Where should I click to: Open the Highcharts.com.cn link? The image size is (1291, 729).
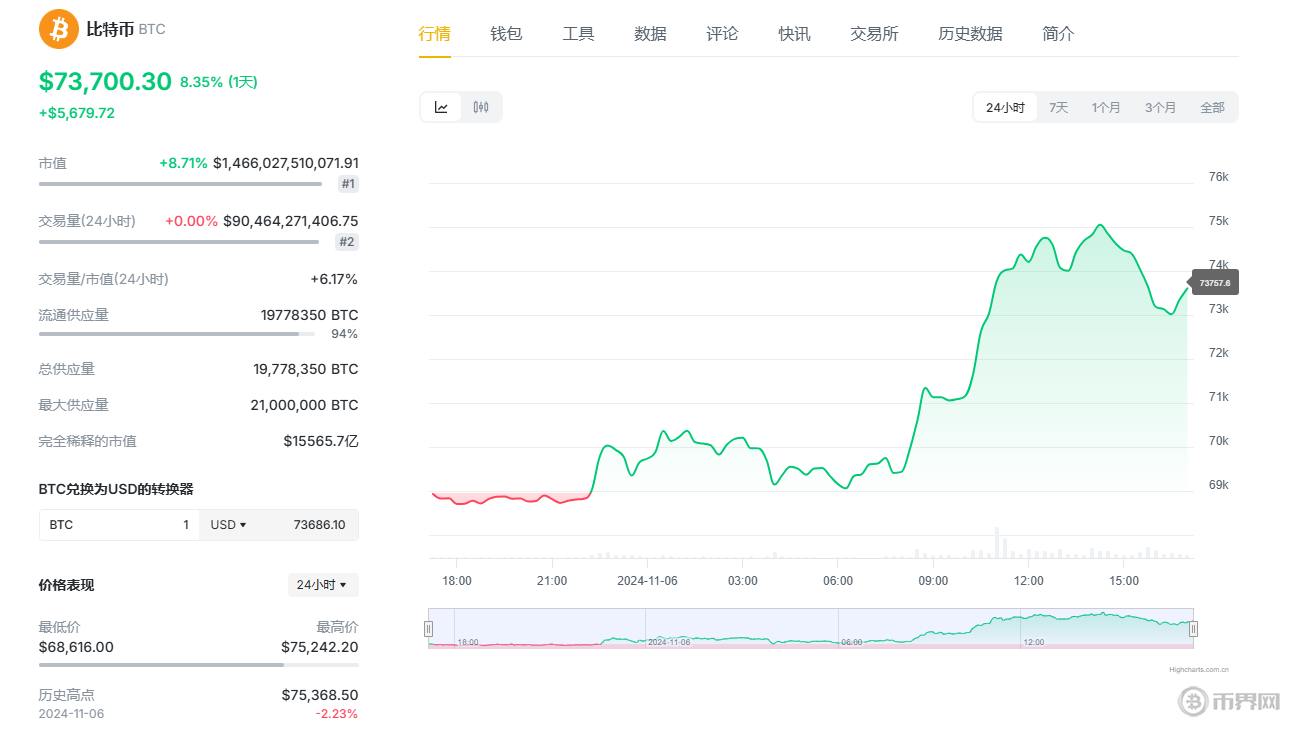1199,668
